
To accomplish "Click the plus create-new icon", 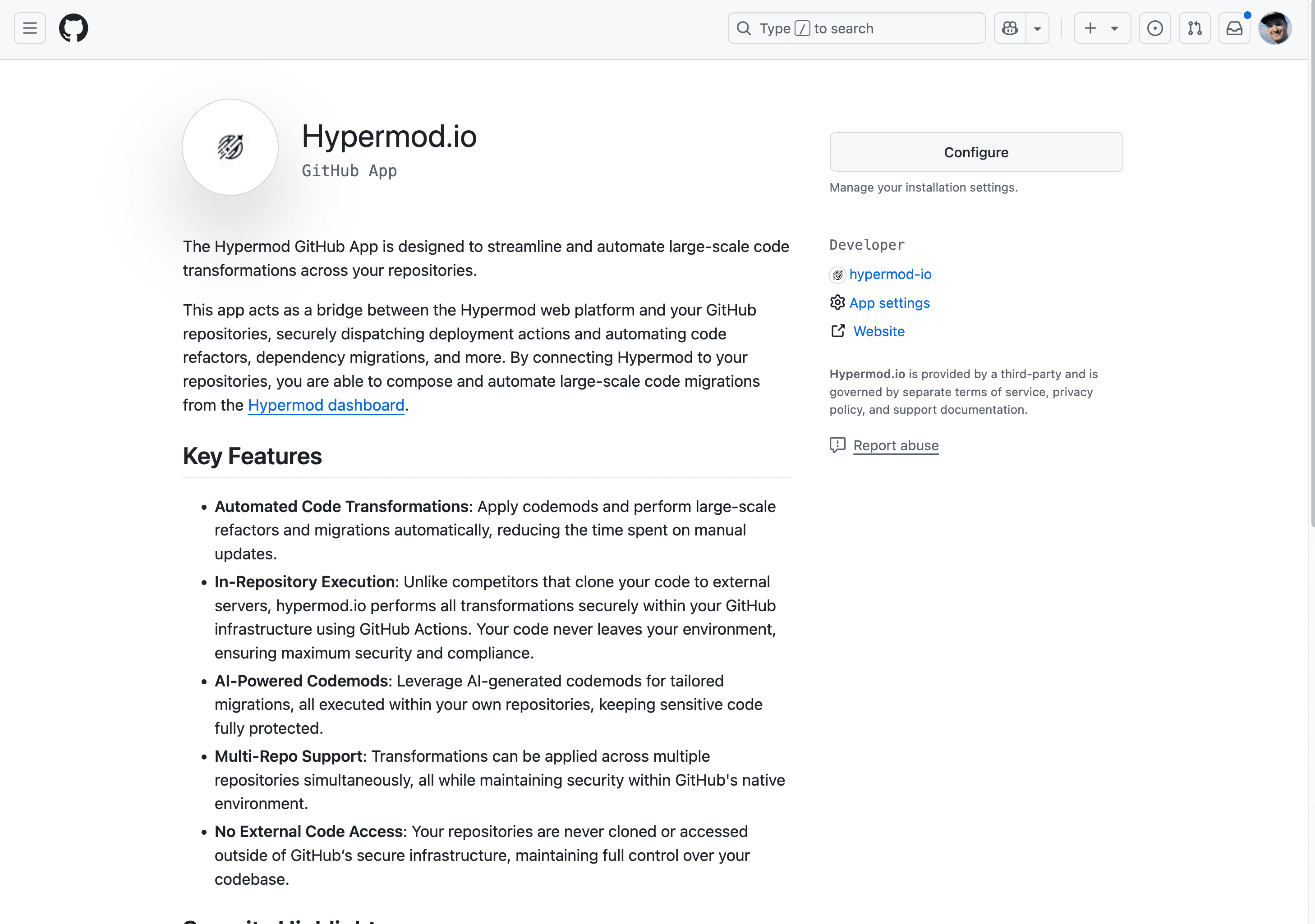I will click(x=1090, y=28).
